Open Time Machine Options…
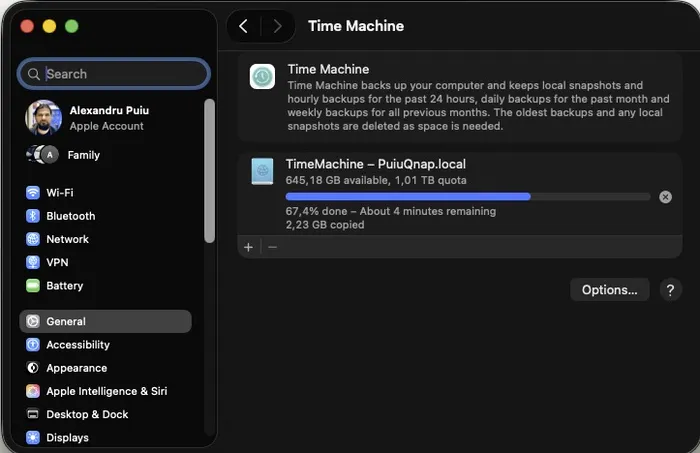The width and height of the screenshot is (700, 453). point(609,290)
